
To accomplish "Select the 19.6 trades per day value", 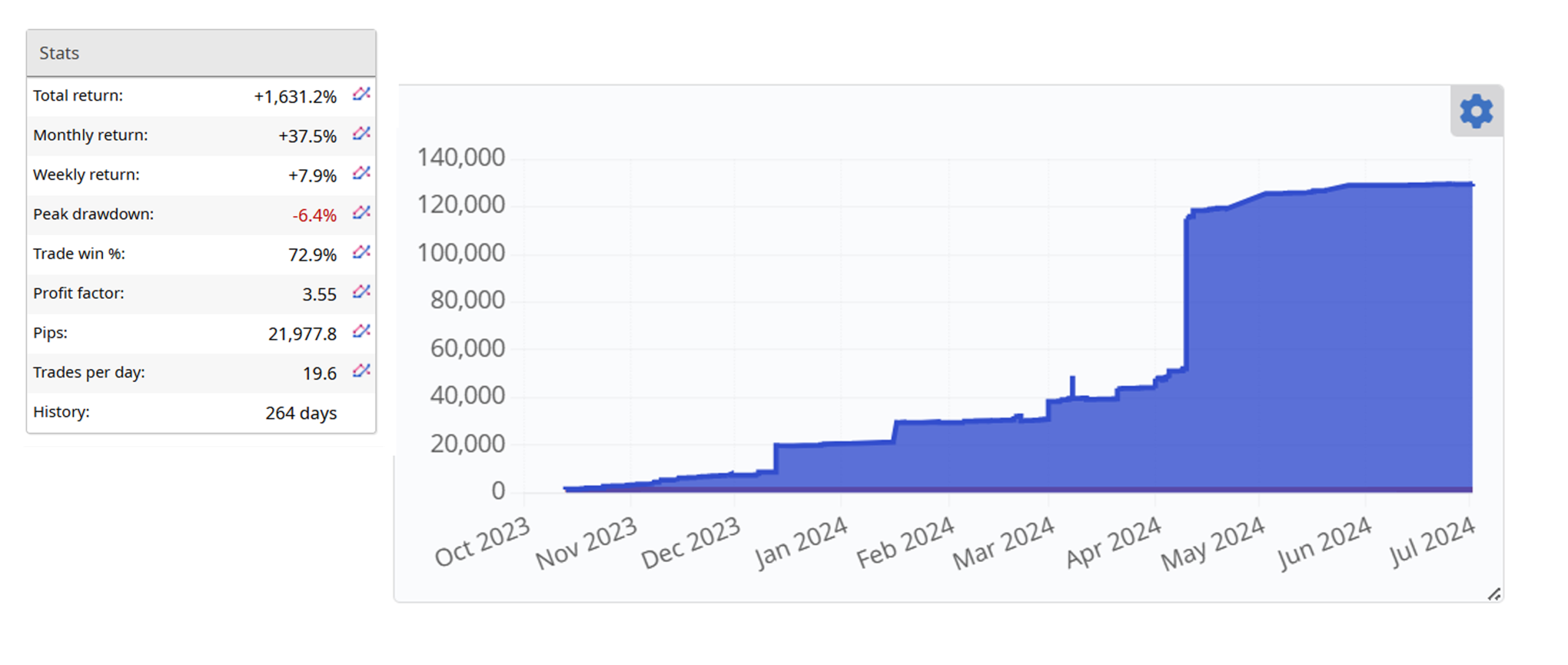I will (x=320, y=374).
